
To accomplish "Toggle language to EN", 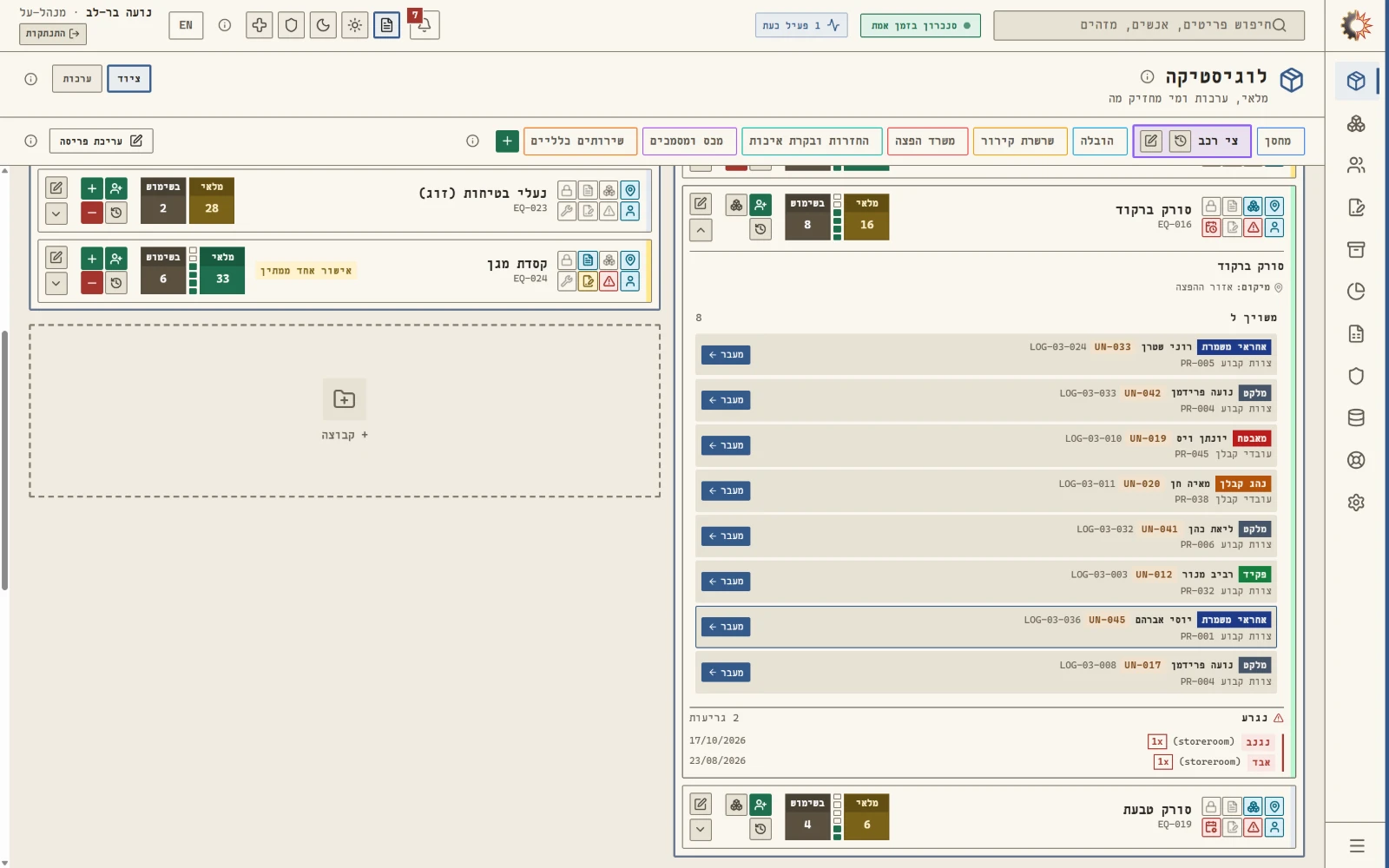I will [186, 25].
